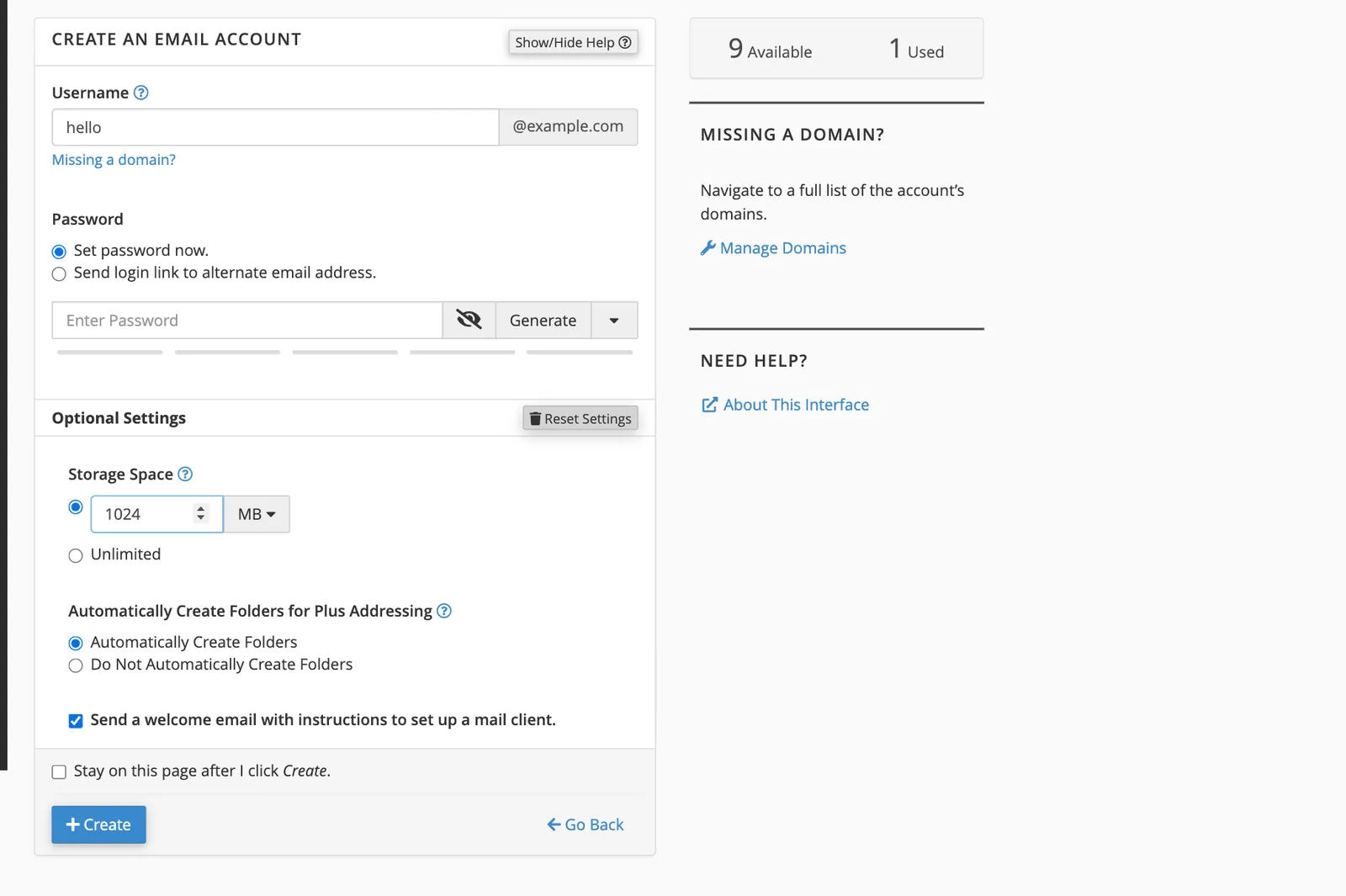Open Manage Domains link
Image resolution: width=1346 pixels, height=896 pixels.
pos(773,248)
